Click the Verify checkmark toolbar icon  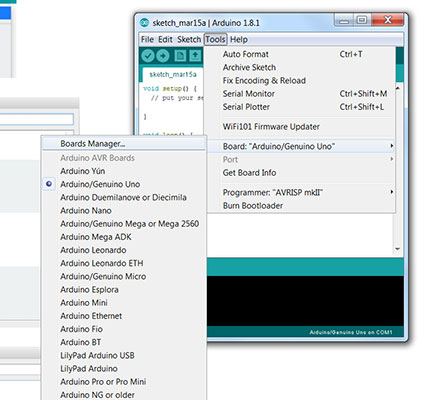point(148,56)
